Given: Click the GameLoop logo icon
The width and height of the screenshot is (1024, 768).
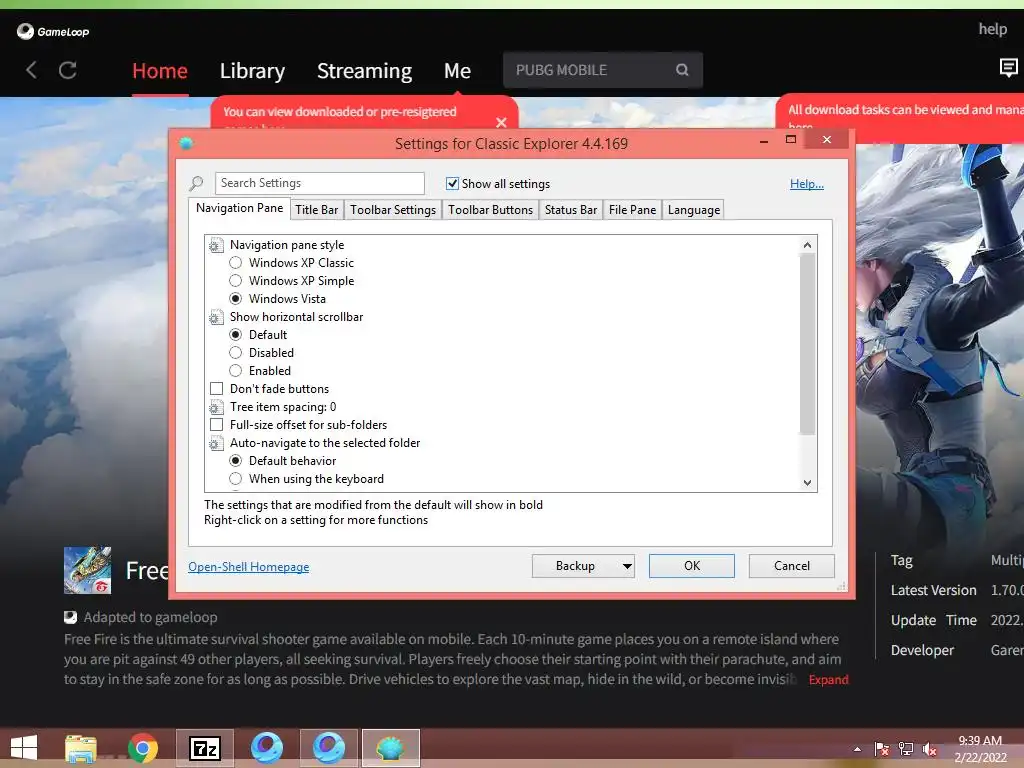Looking at the screenshot, I should pyautogui.click(x=25, y=31).
